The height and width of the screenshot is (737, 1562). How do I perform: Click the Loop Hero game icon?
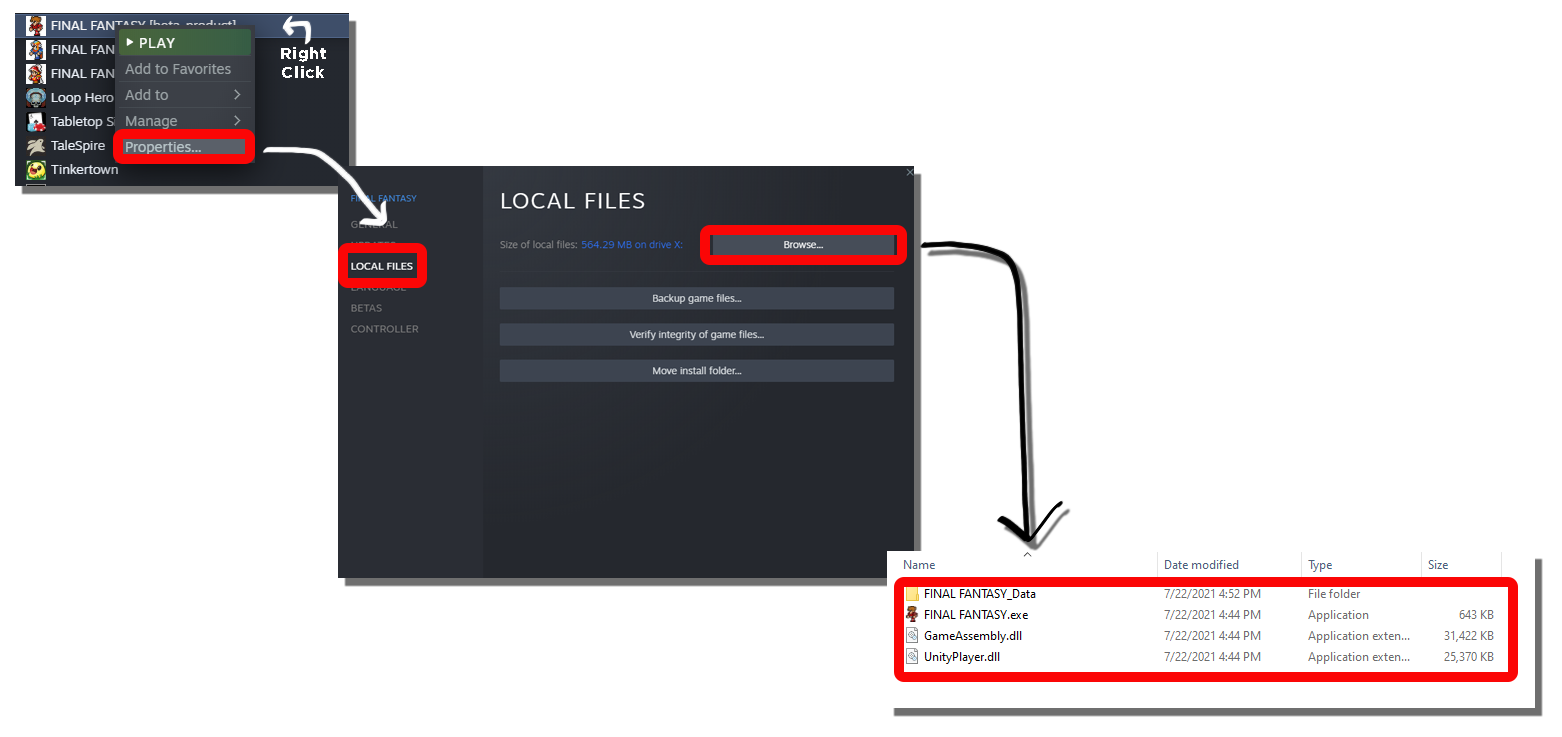coord(36,97)
